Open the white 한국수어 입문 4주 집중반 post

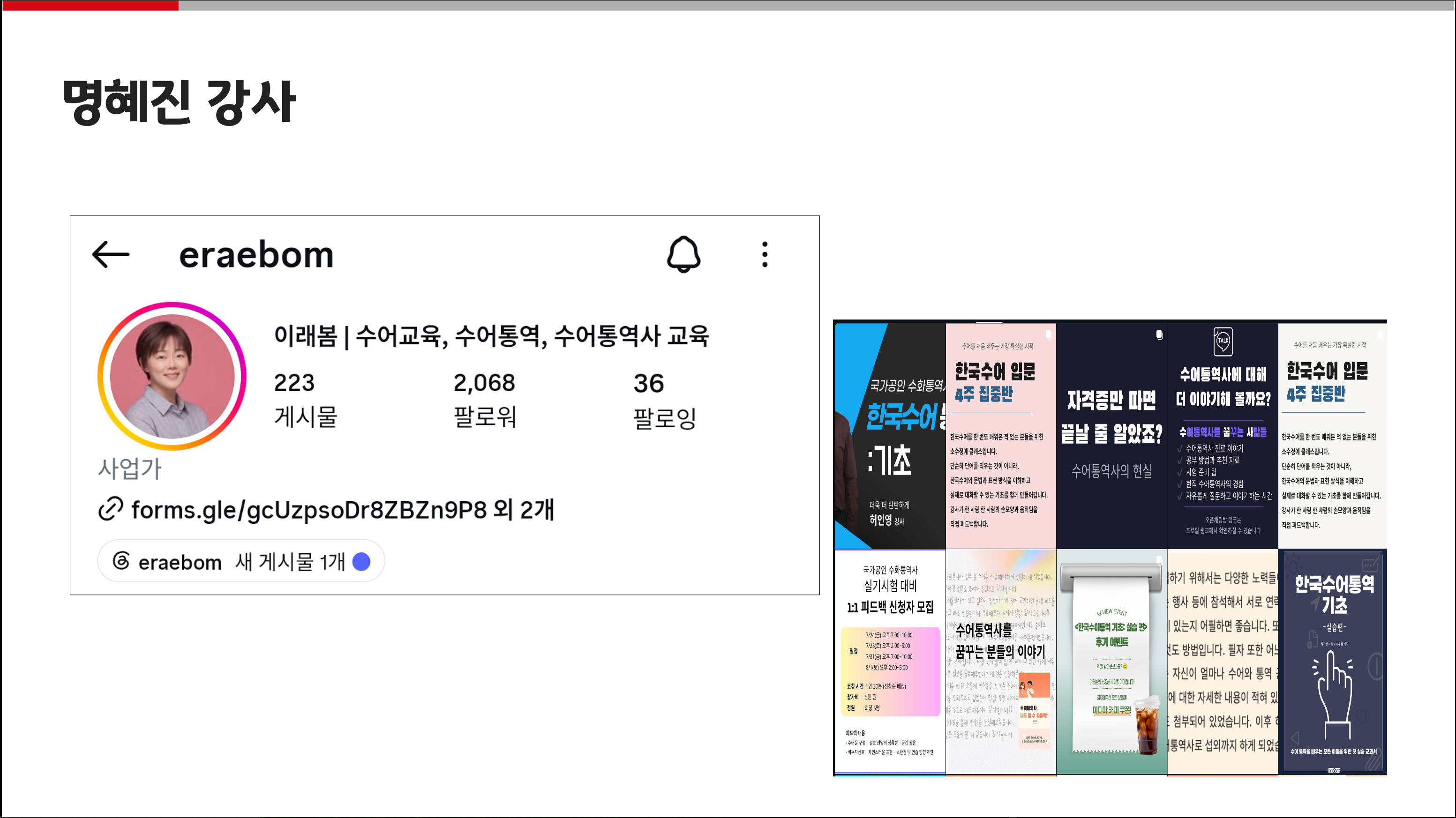tap(1332, 436)
